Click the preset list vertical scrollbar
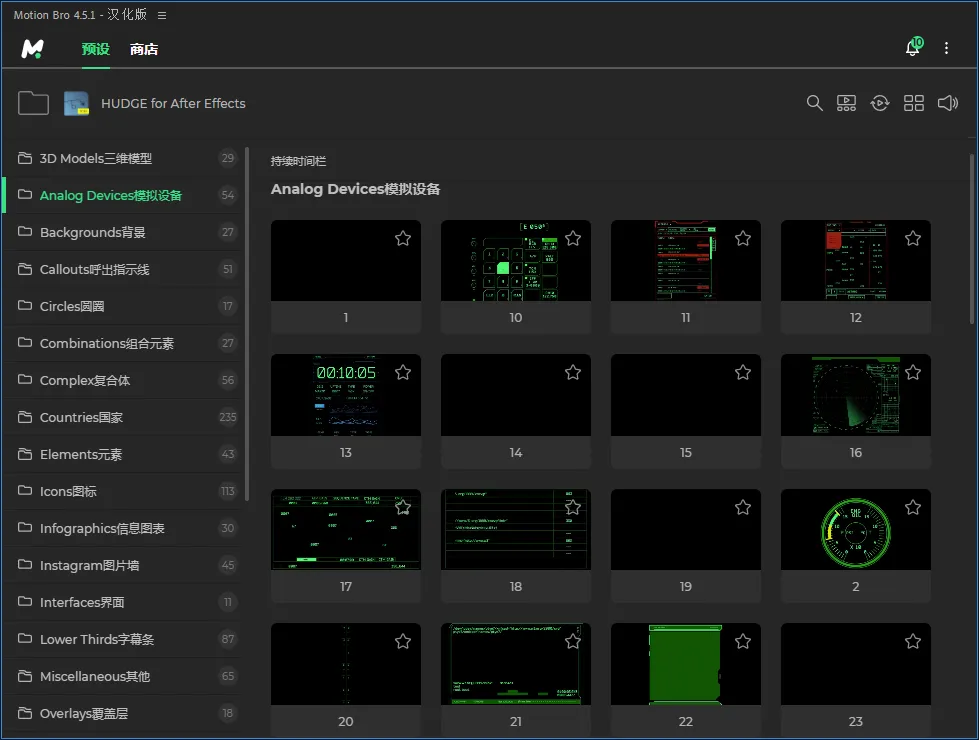 coord(972,240)
